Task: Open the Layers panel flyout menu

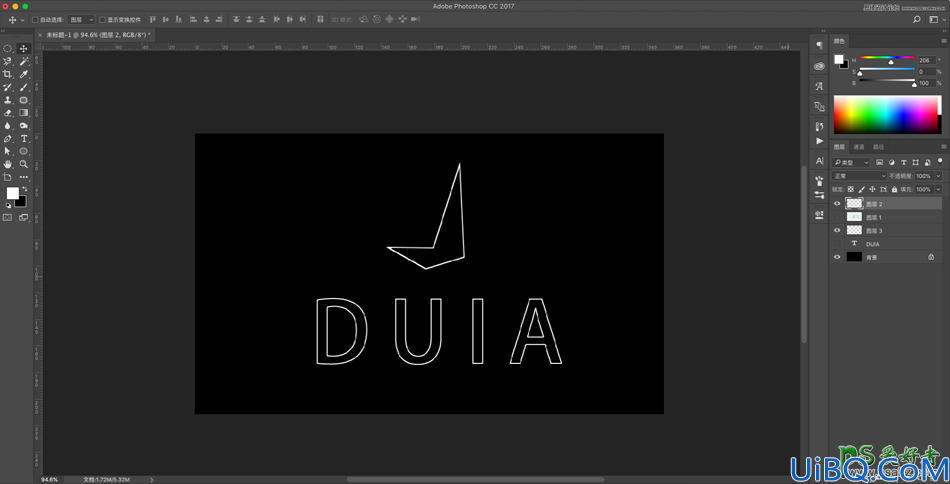Action: pos(943,147)
